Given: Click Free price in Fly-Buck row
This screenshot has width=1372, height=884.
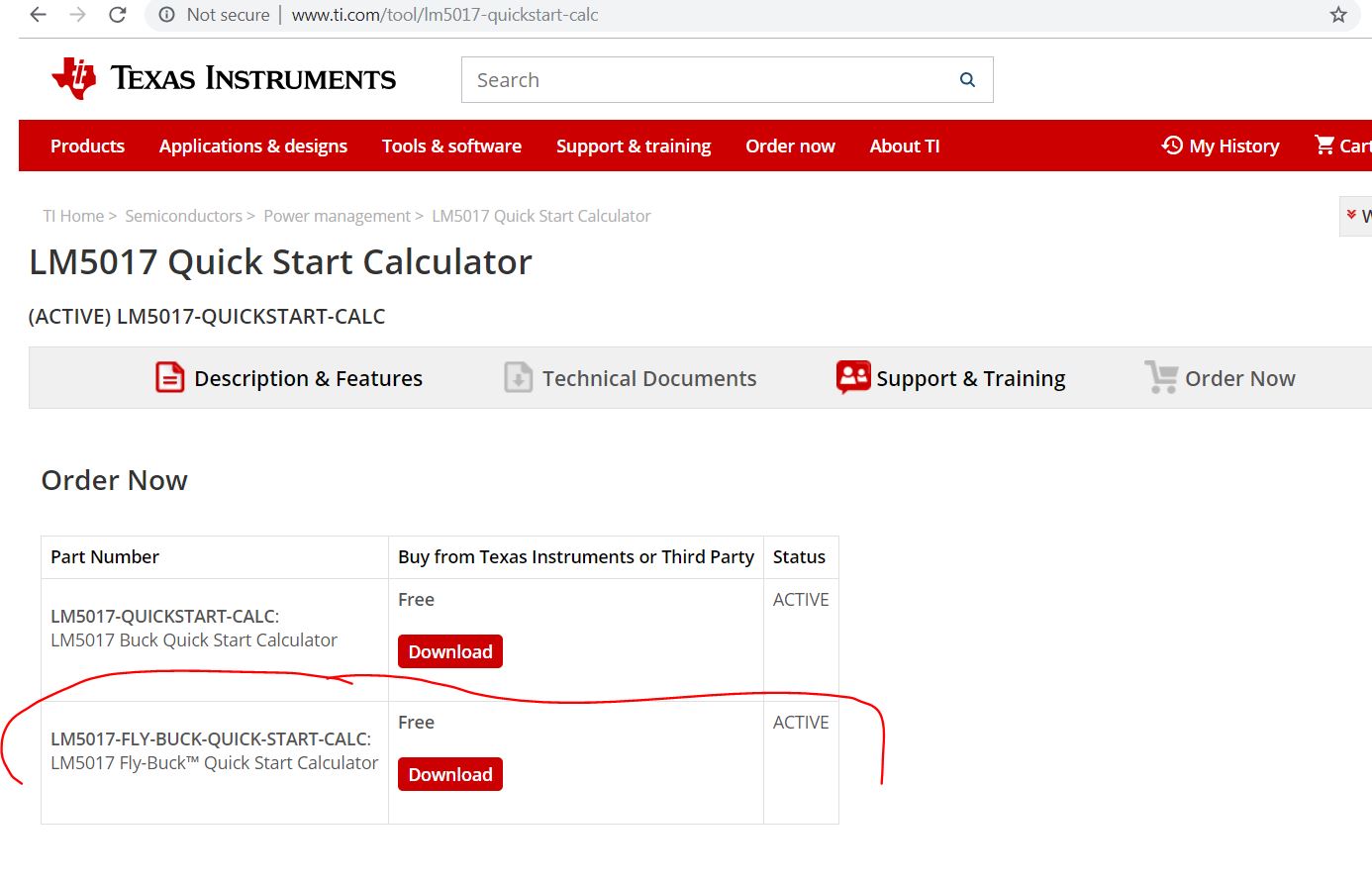Looking at the screenshot, I should pyautogui.click(x=416, y=723).
